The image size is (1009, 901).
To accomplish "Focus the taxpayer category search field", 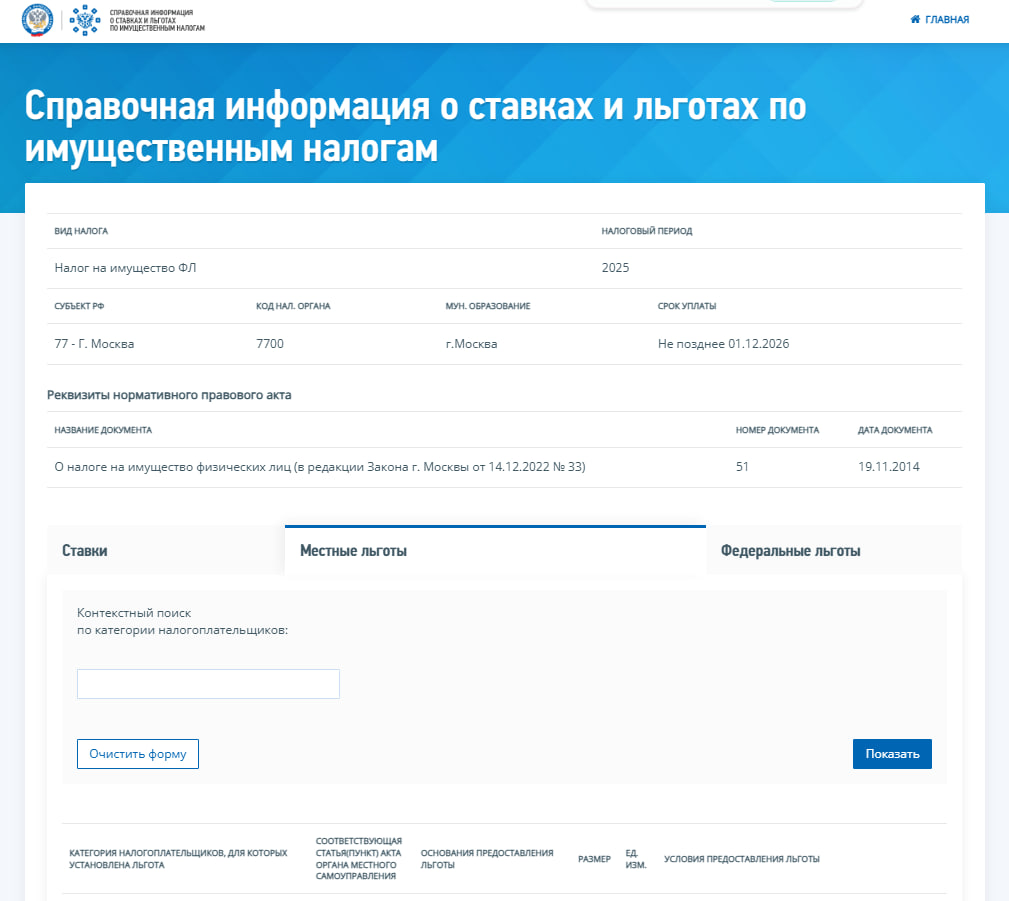I will click(x=208, y=684).
